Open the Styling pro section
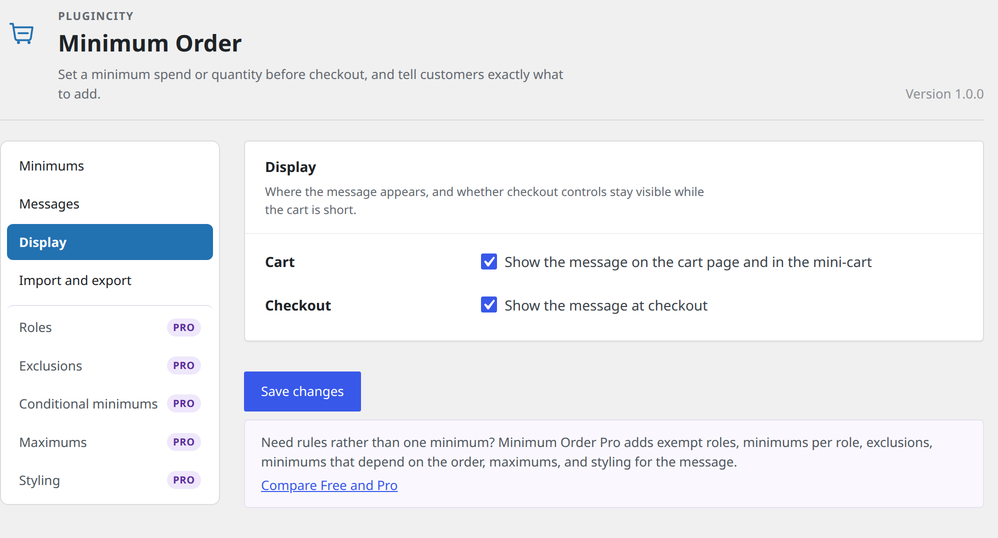 coord(109,480)
